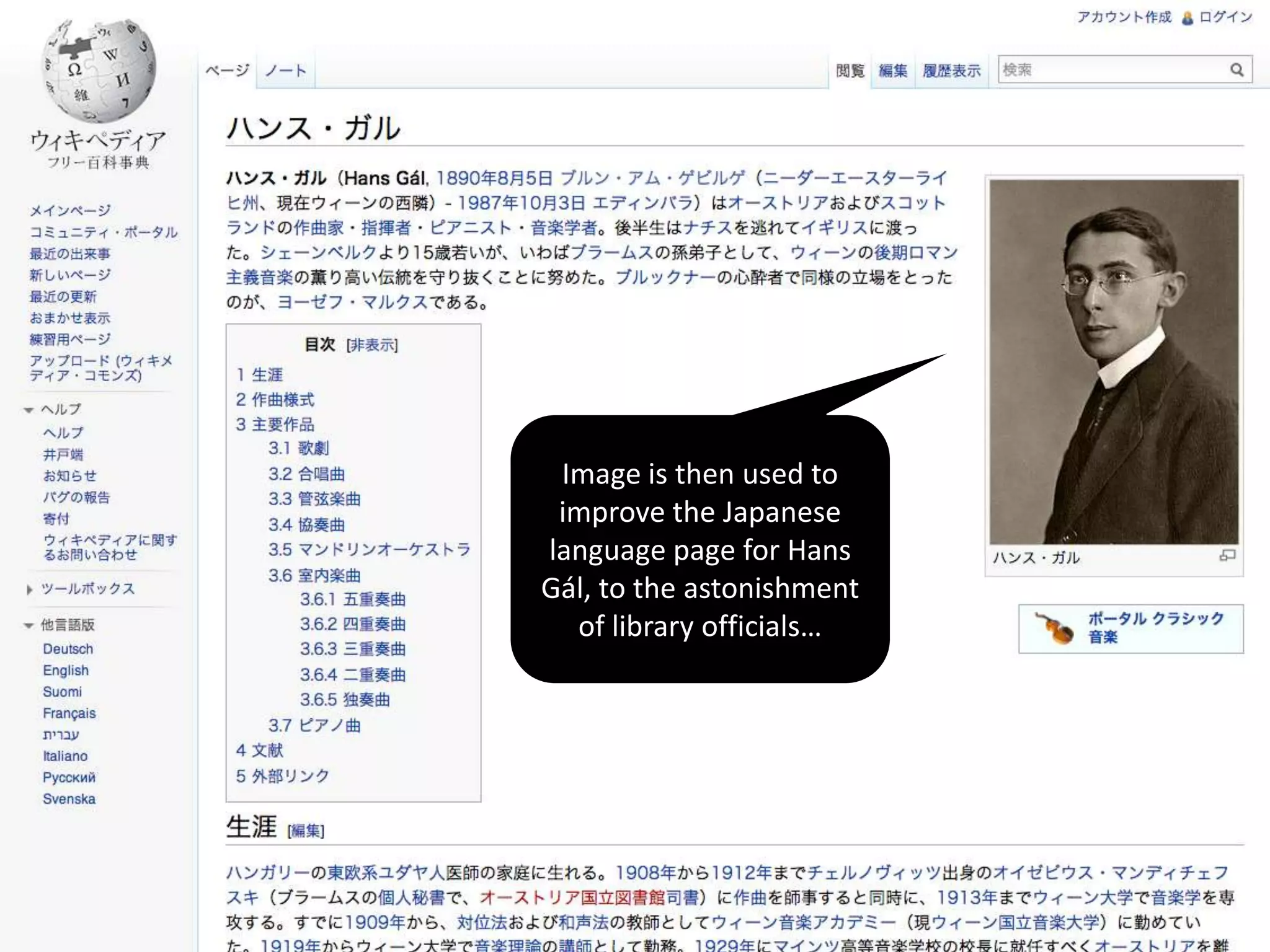Screen dimensions: 1270x952
Task: Hide the table of contents via 非表示
Action: pyautogui.click(x=371, y=345)
